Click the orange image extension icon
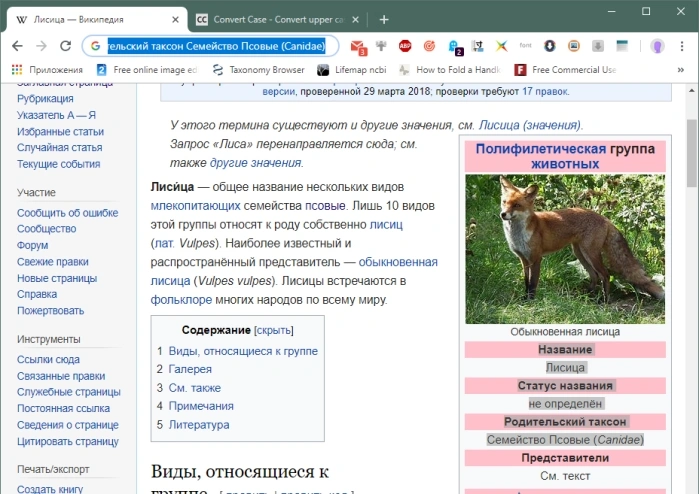This screenshot has width=699, height=494. click(574, 46)
